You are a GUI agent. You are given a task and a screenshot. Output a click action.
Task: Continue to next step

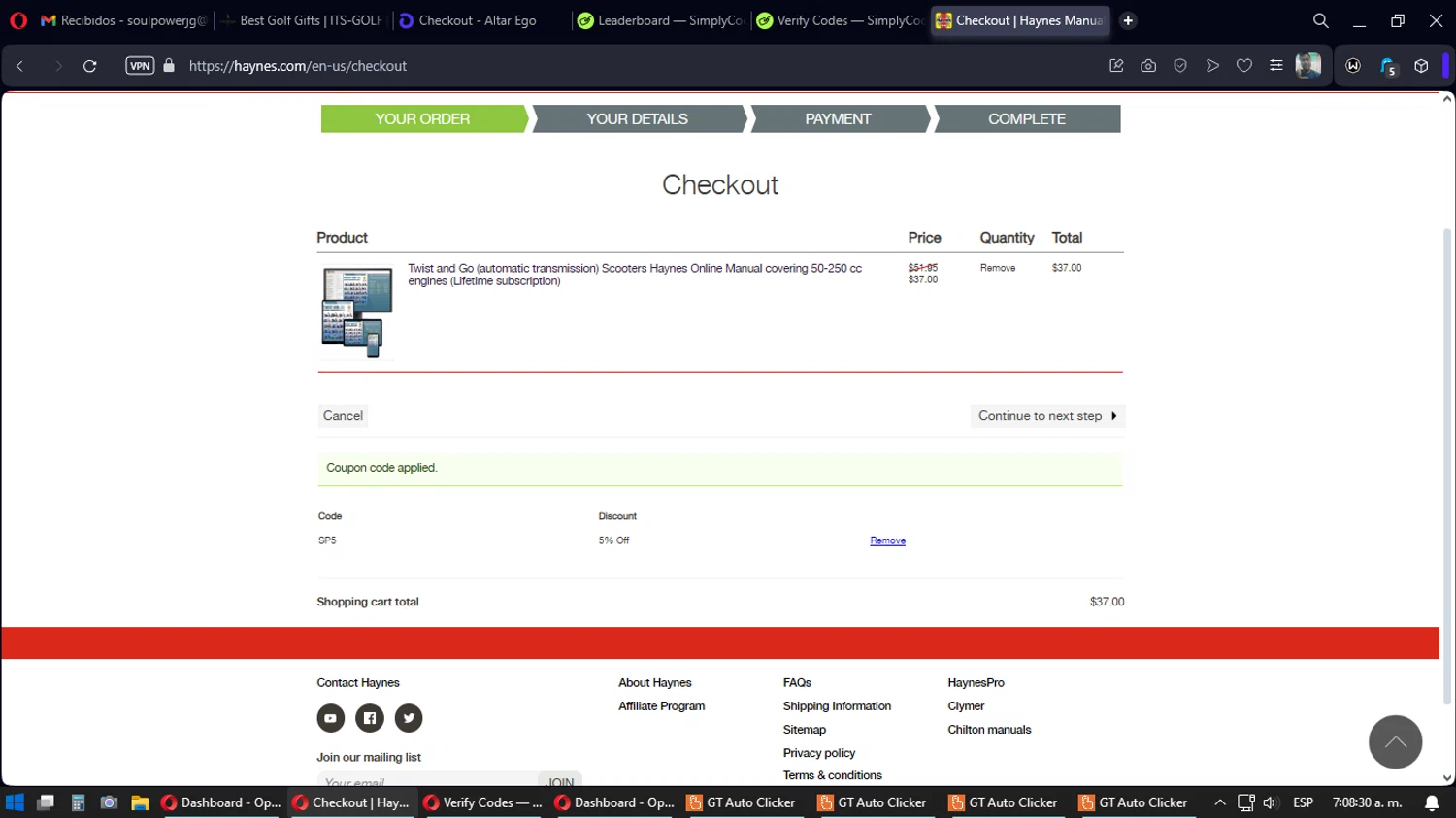click(x=1047, y=416)
